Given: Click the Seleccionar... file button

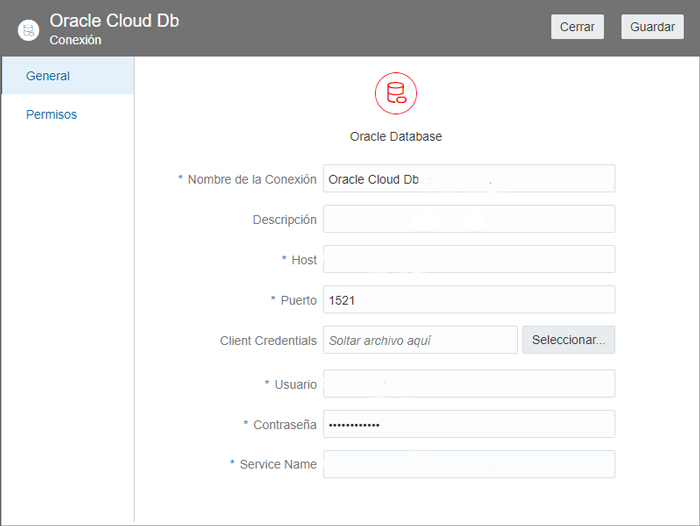Looking at the screenshot, I should 568,340.
